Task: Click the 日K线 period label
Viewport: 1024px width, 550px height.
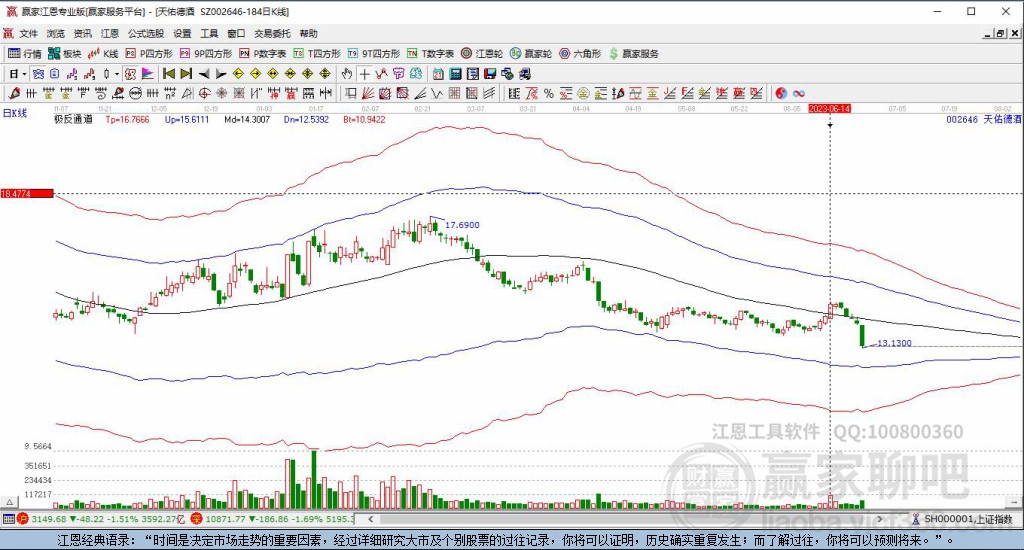Action: tap(15, 113)
